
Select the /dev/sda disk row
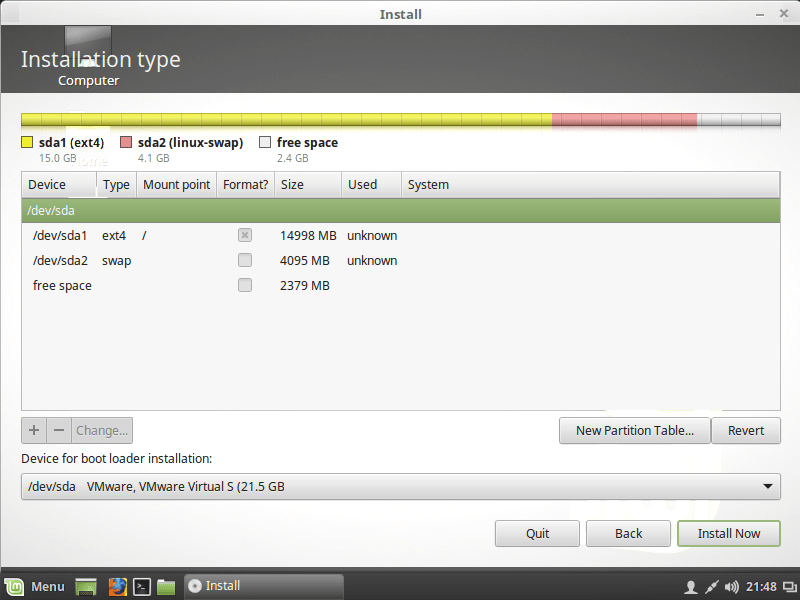(x=401, y=211)
